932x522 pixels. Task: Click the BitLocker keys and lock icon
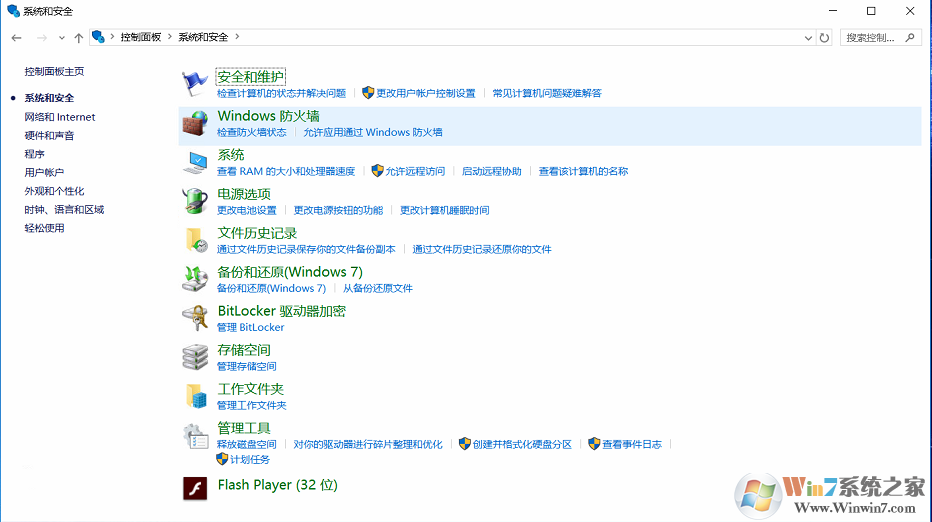coord(194,318)
